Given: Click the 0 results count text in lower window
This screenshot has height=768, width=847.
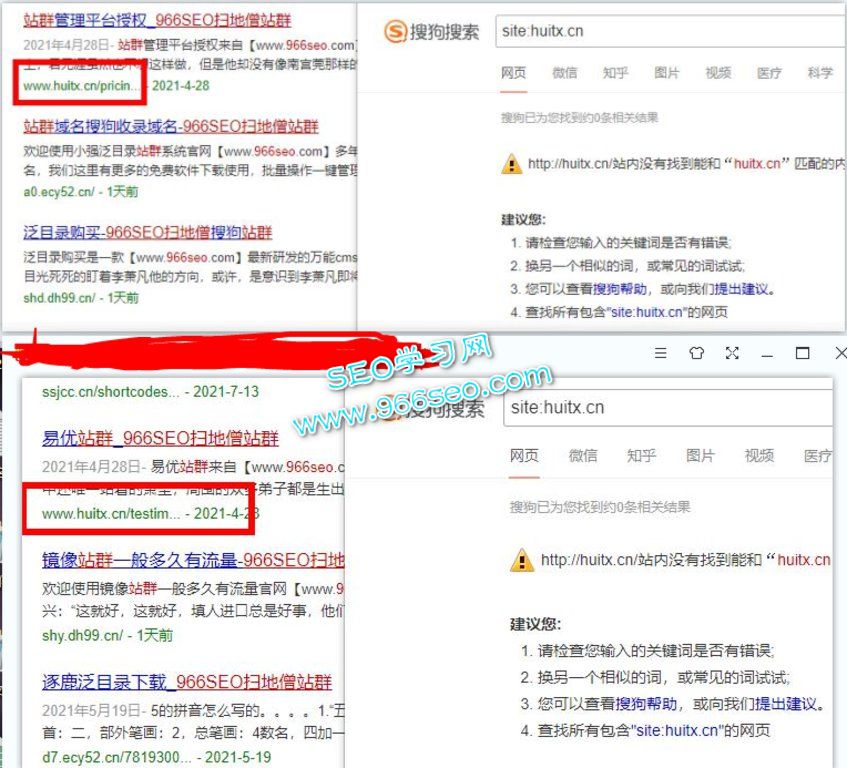Looking at the screenshot, I should point(600,507).
